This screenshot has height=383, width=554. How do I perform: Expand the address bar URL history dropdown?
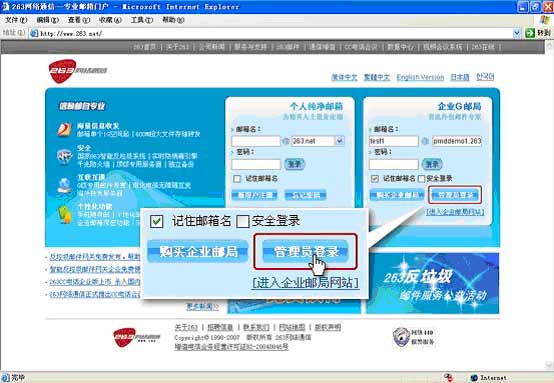pyautogui.click(x=517, y=33)
